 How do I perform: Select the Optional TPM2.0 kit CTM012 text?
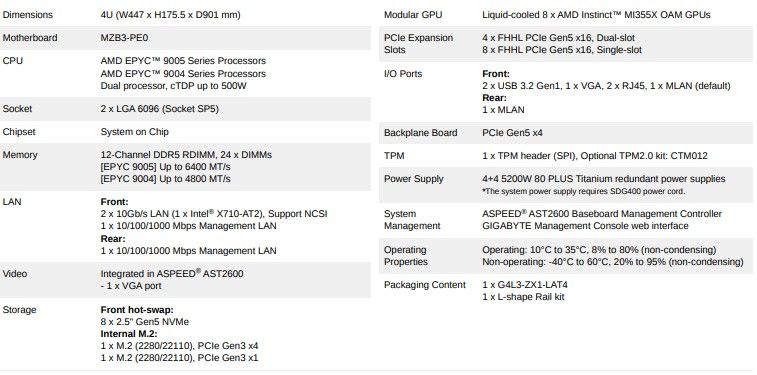(x=644, y=156)
